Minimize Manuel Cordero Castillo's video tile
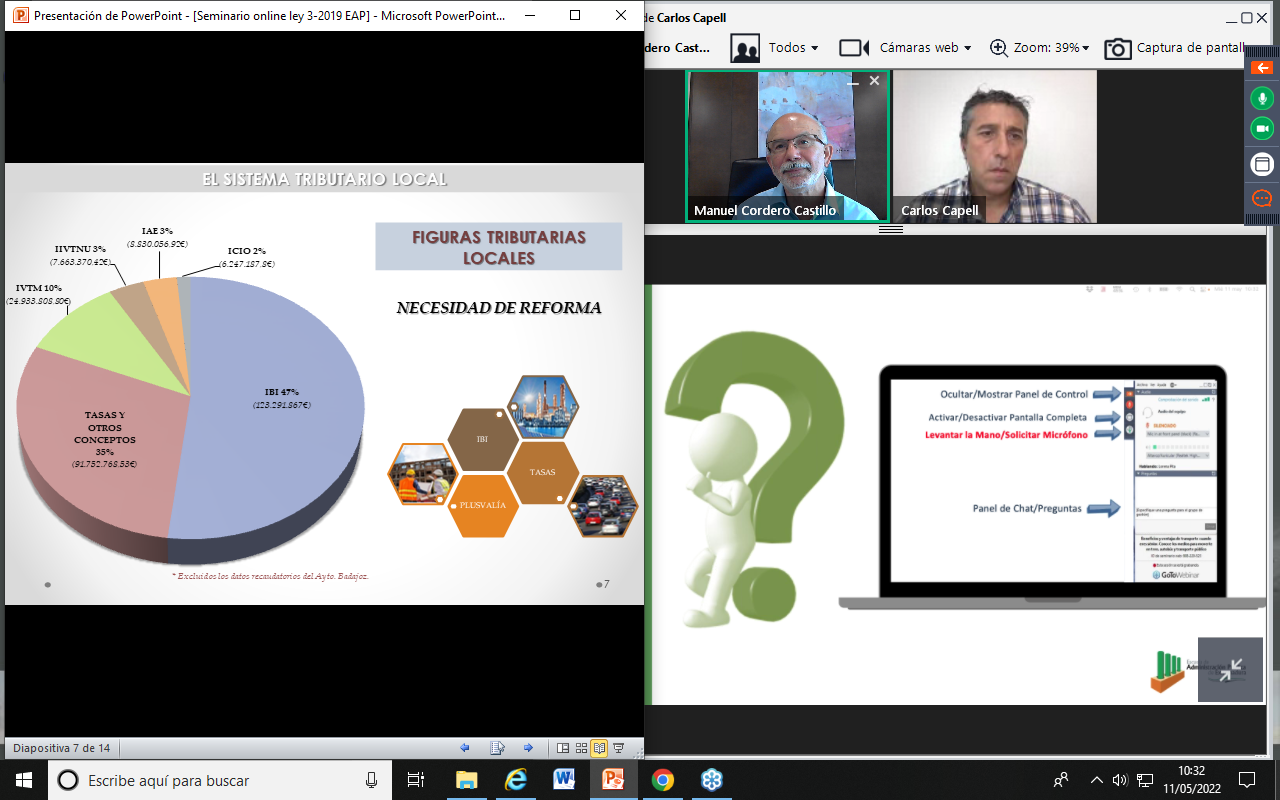1280x800 pixels. point(853,82)
